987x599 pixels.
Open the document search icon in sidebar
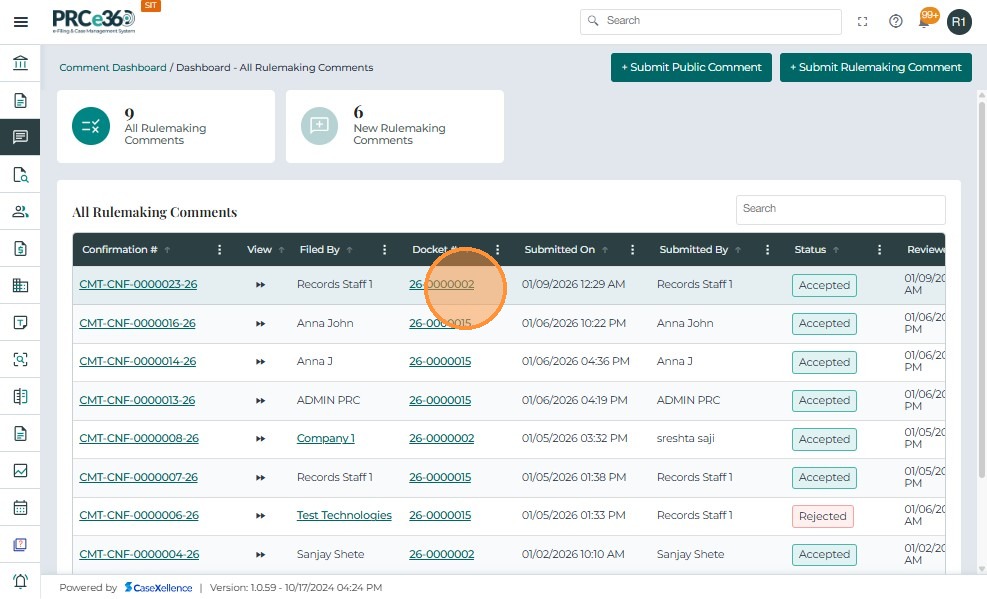[x=20, y=175]
